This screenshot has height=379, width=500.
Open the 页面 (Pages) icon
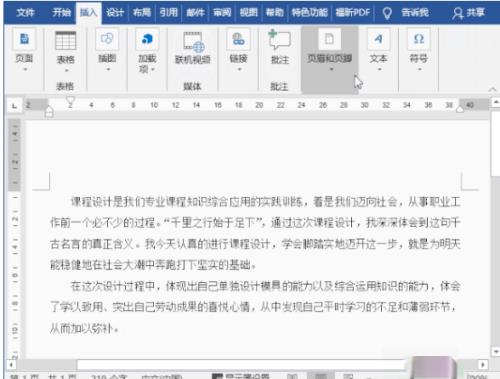[24, 39]
